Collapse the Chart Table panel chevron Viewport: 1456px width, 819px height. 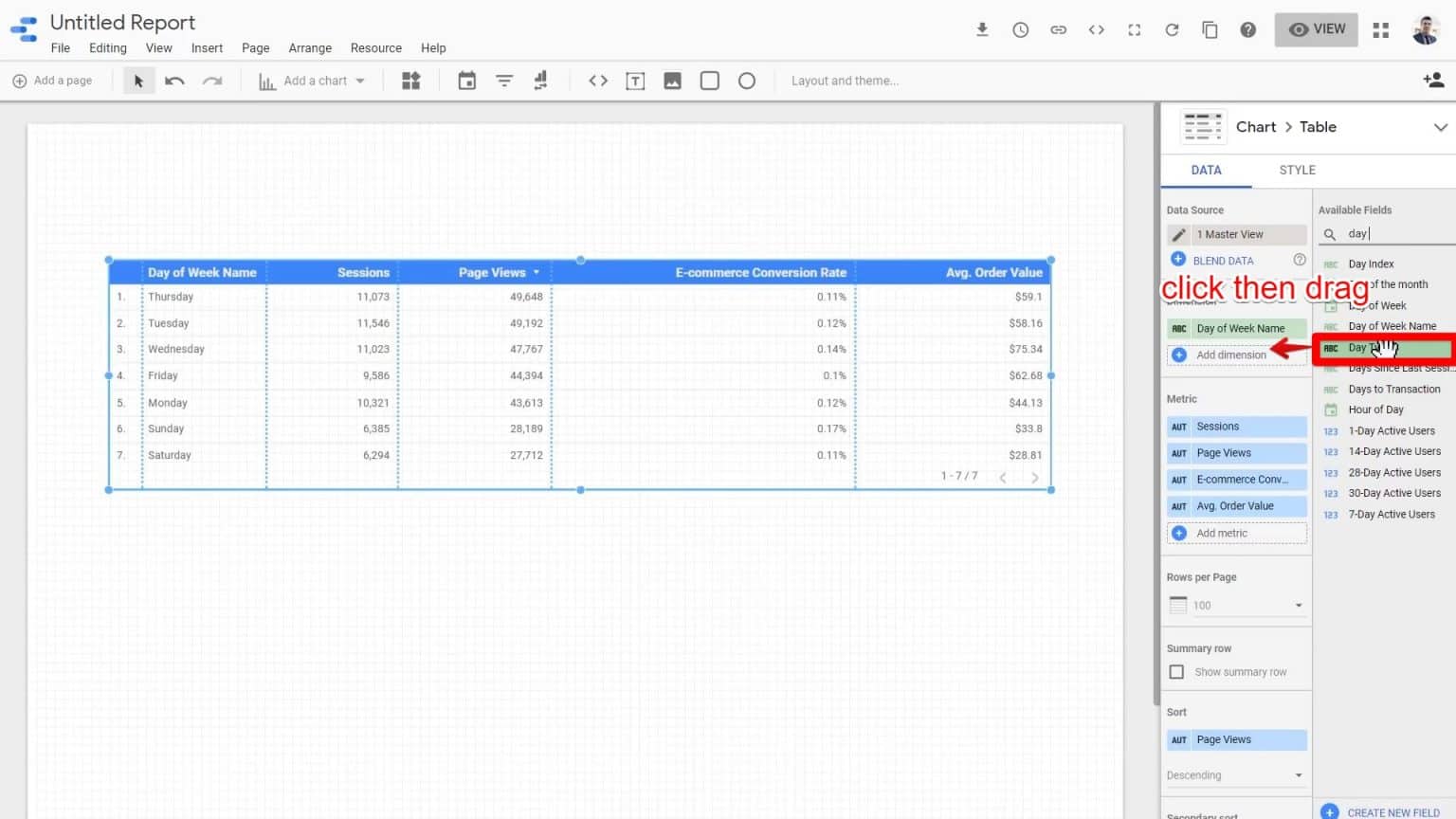click(1441, 126)
